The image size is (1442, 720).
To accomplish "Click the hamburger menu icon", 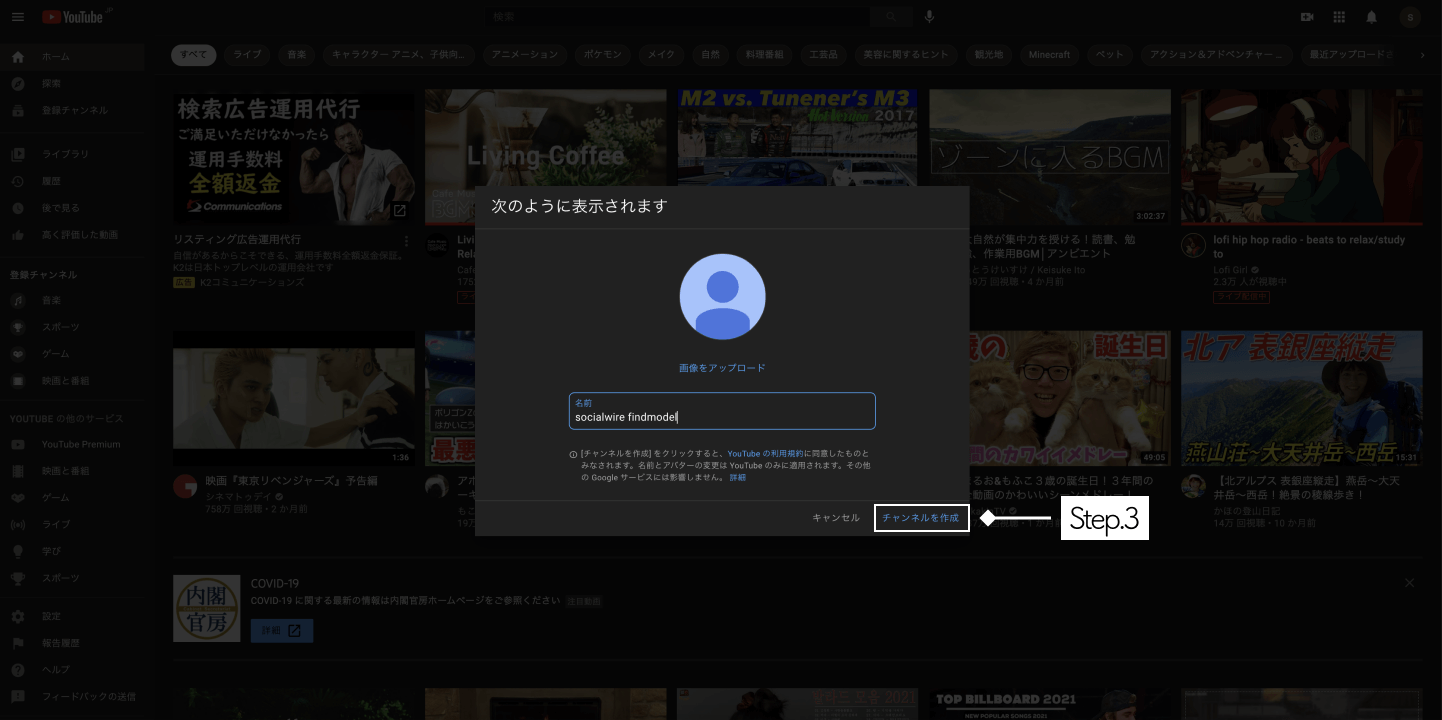I will coord(18,16).
